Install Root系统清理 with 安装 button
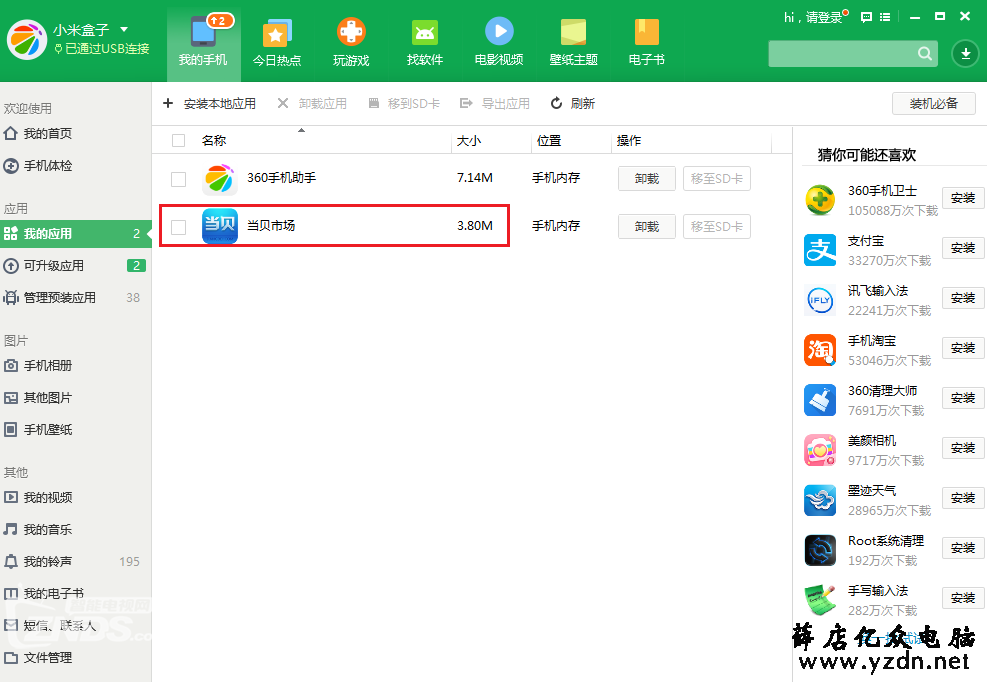Screen dimensions: 987x682 coord(962,548)
